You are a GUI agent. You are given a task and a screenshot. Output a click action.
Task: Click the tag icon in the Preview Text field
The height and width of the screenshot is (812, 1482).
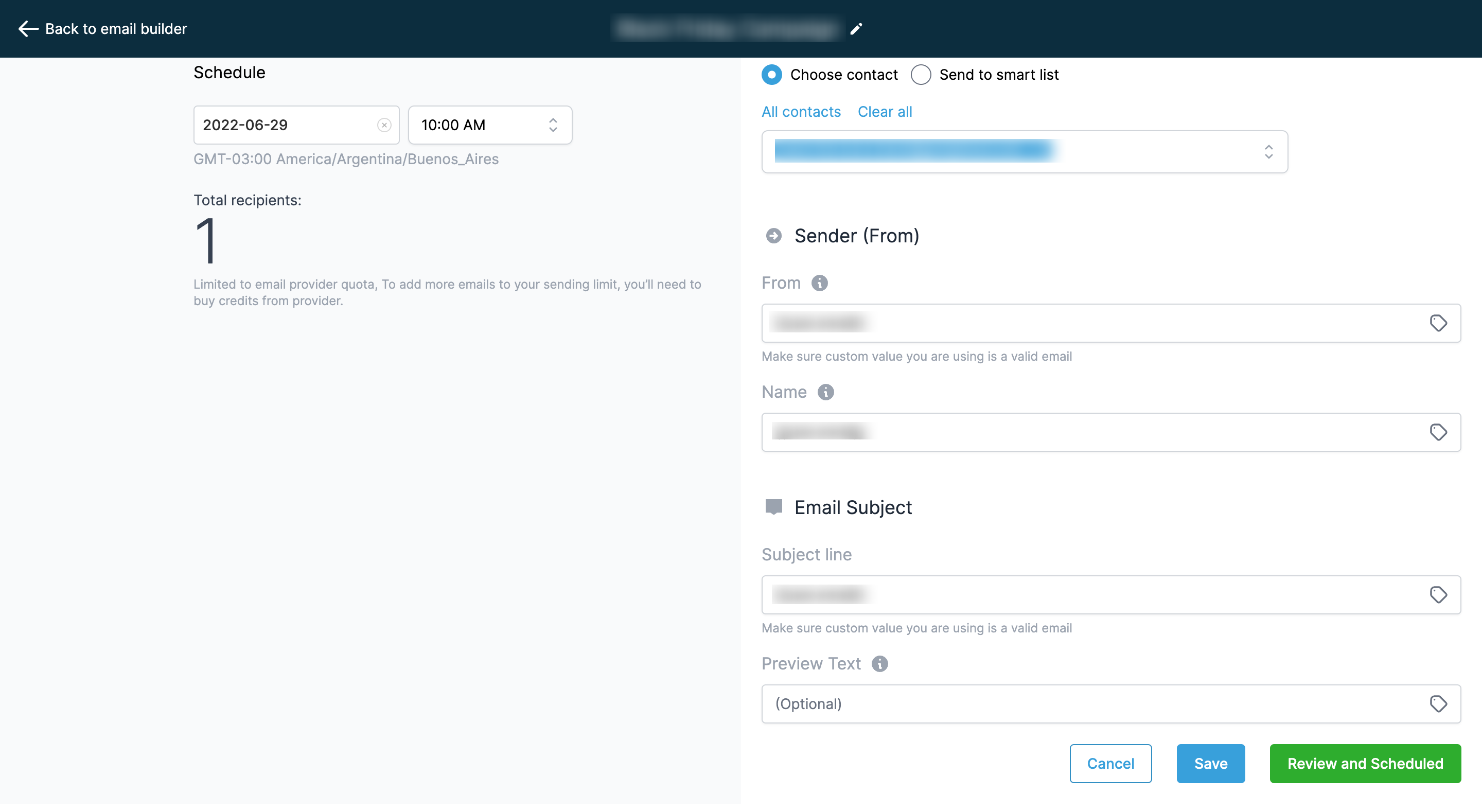[x=1438, y=703]
